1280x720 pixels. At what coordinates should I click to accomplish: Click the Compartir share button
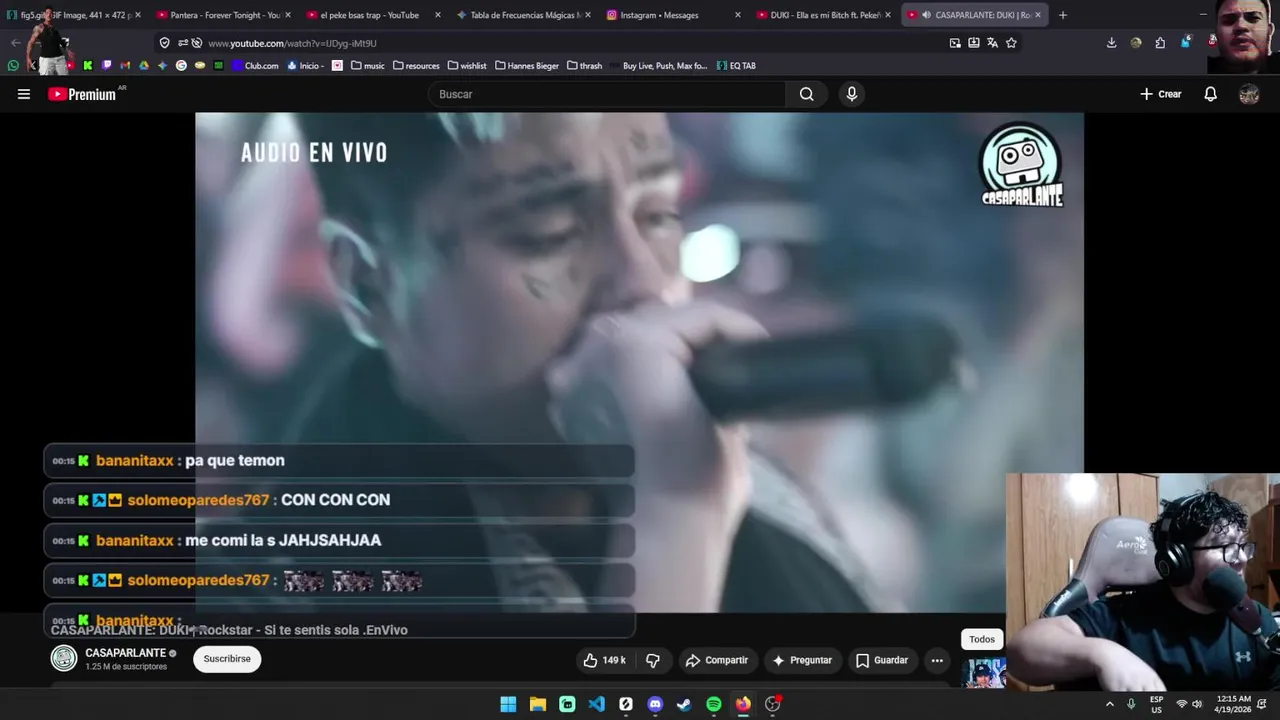tap(716, 660)
